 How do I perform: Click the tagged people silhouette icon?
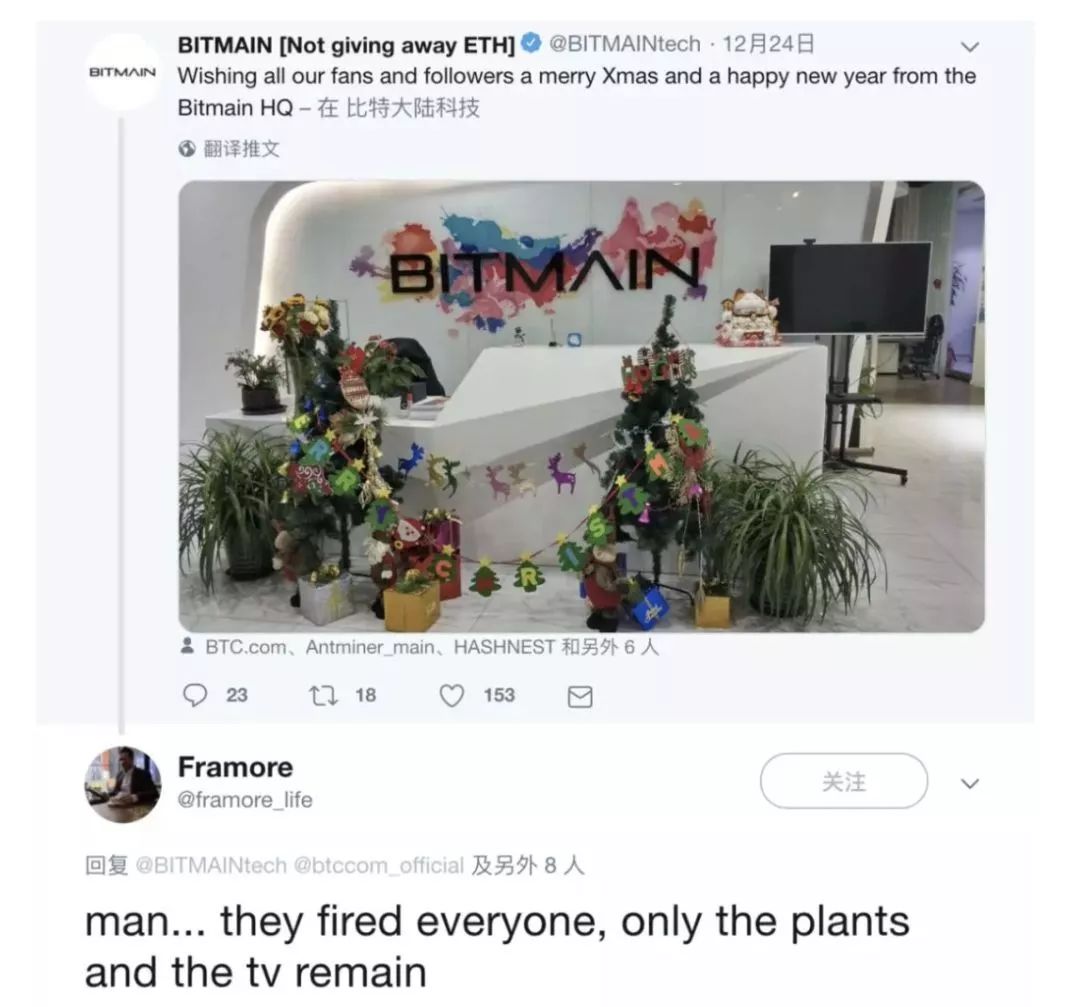(x=187, y=647)
